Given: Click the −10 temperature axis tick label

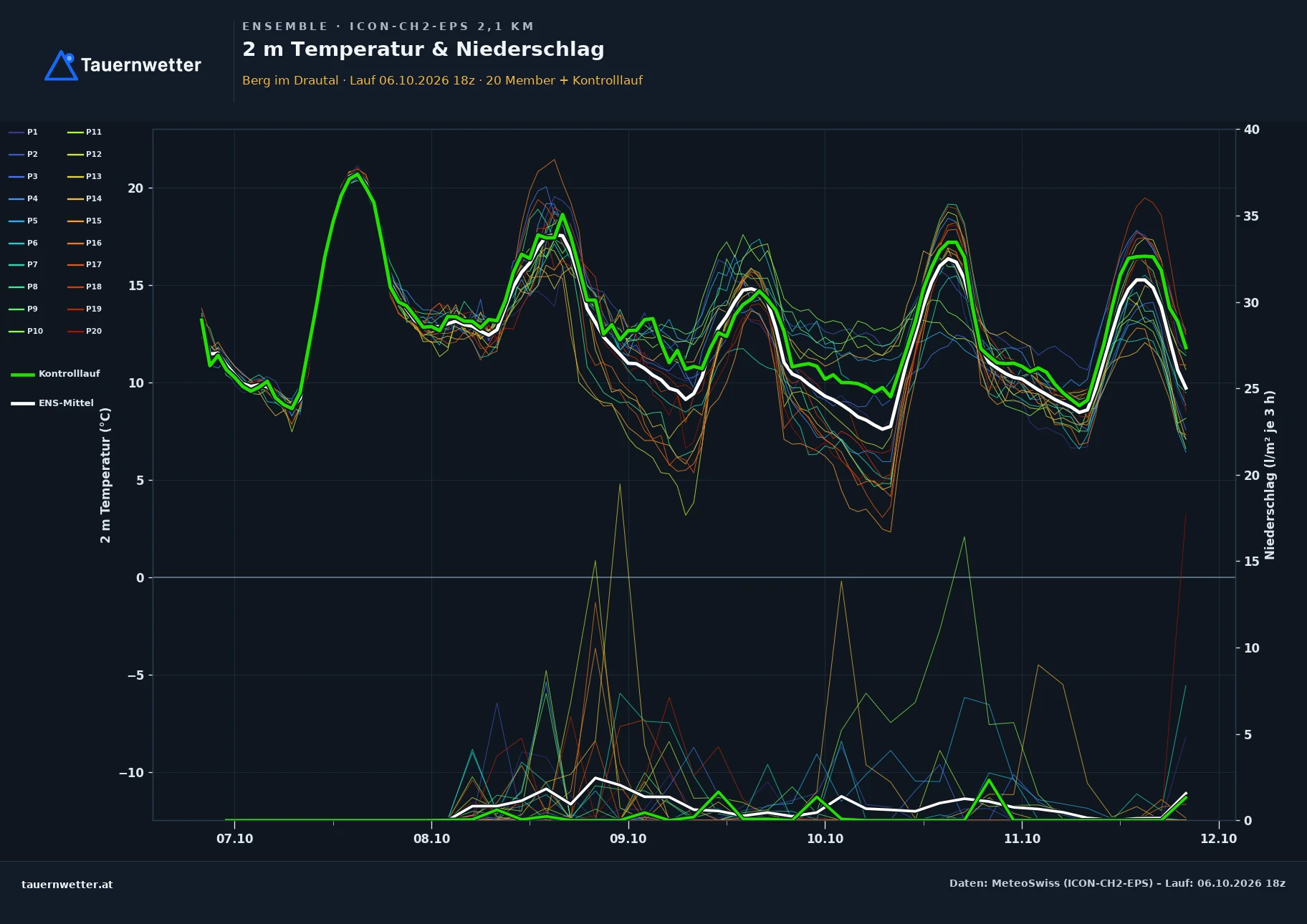Looking at the screenshot, I should [x=131, y=773].
